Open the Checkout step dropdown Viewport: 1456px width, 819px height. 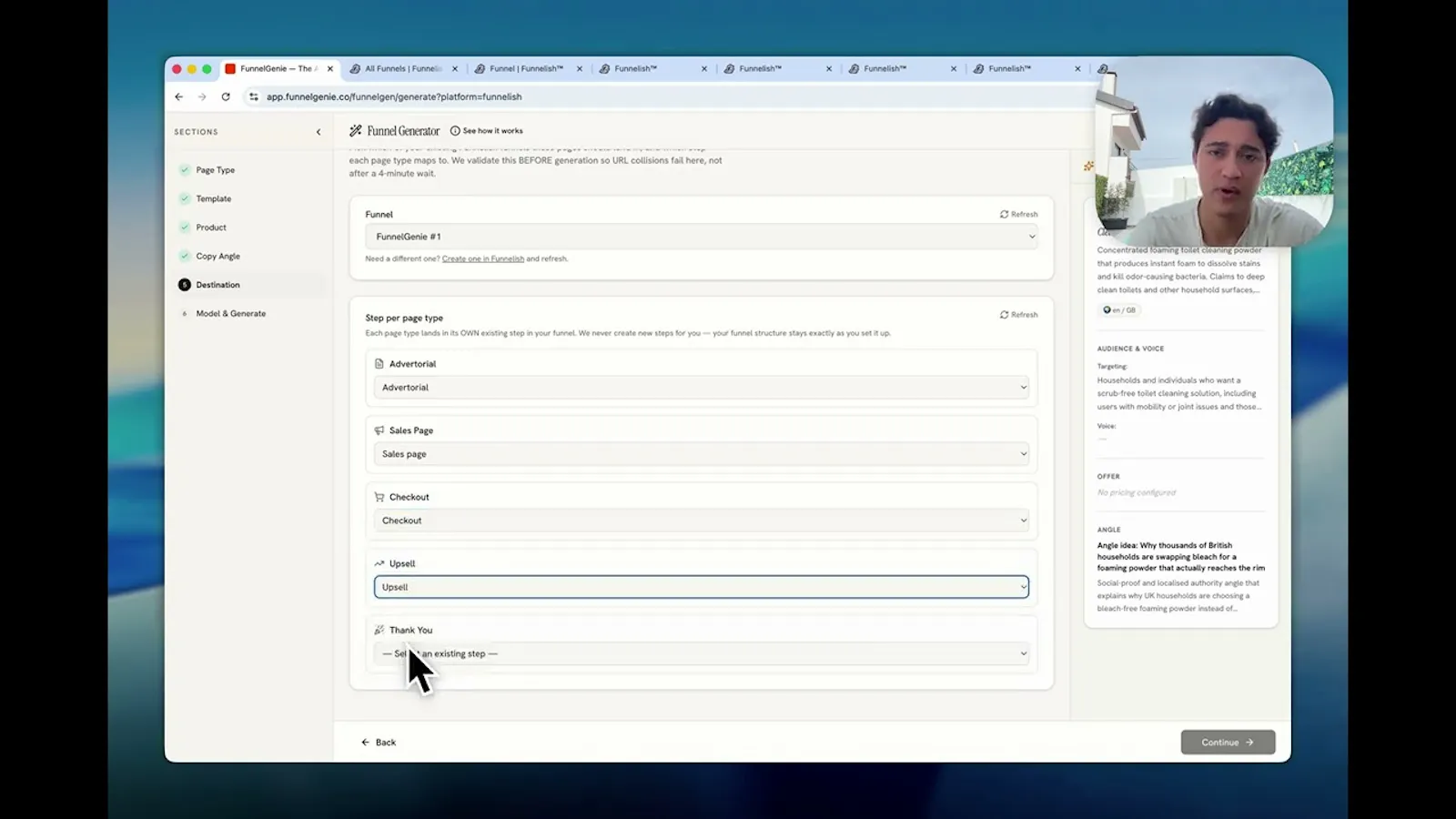pos(702,521)
